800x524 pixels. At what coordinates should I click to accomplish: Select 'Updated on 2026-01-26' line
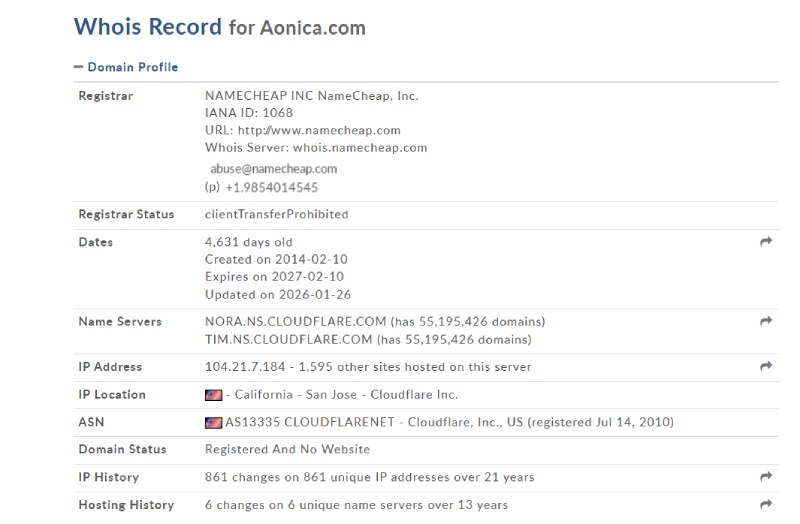pyautogui.click(x=278, y=294)
